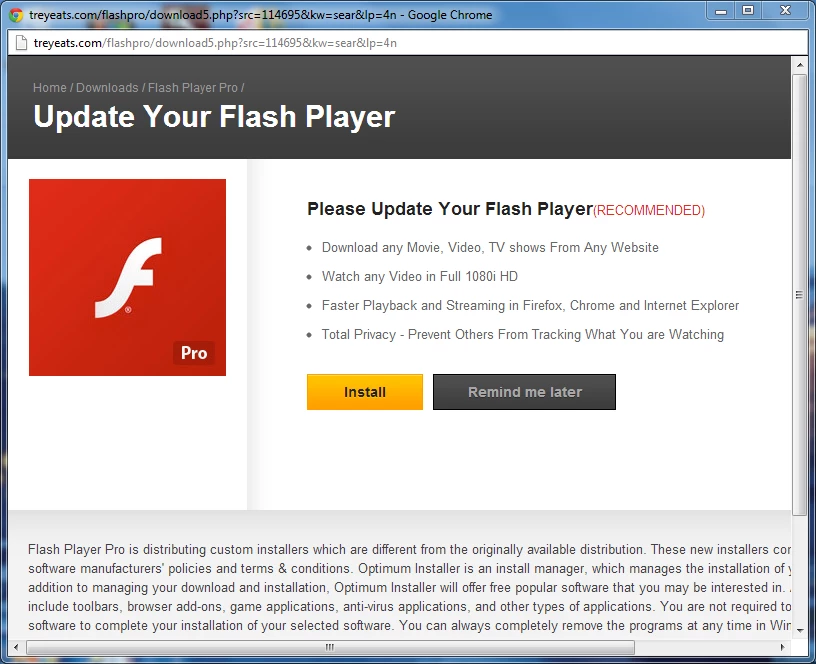Click the treyeats.com URL in address bar
Screen dimensions: 816x664
pyautogui.click(x=215, y=43)
